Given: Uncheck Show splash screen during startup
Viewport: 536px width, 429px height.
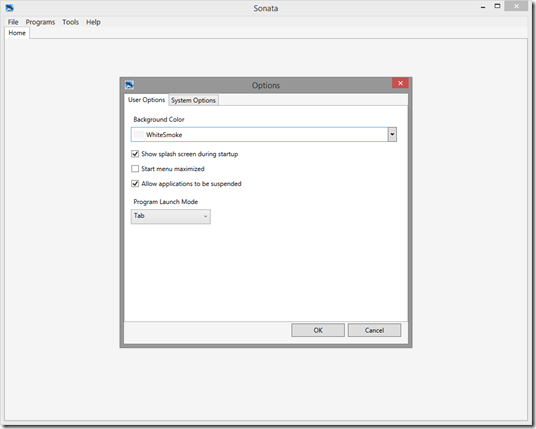Looking at the screenshot, I should point(135,154).
